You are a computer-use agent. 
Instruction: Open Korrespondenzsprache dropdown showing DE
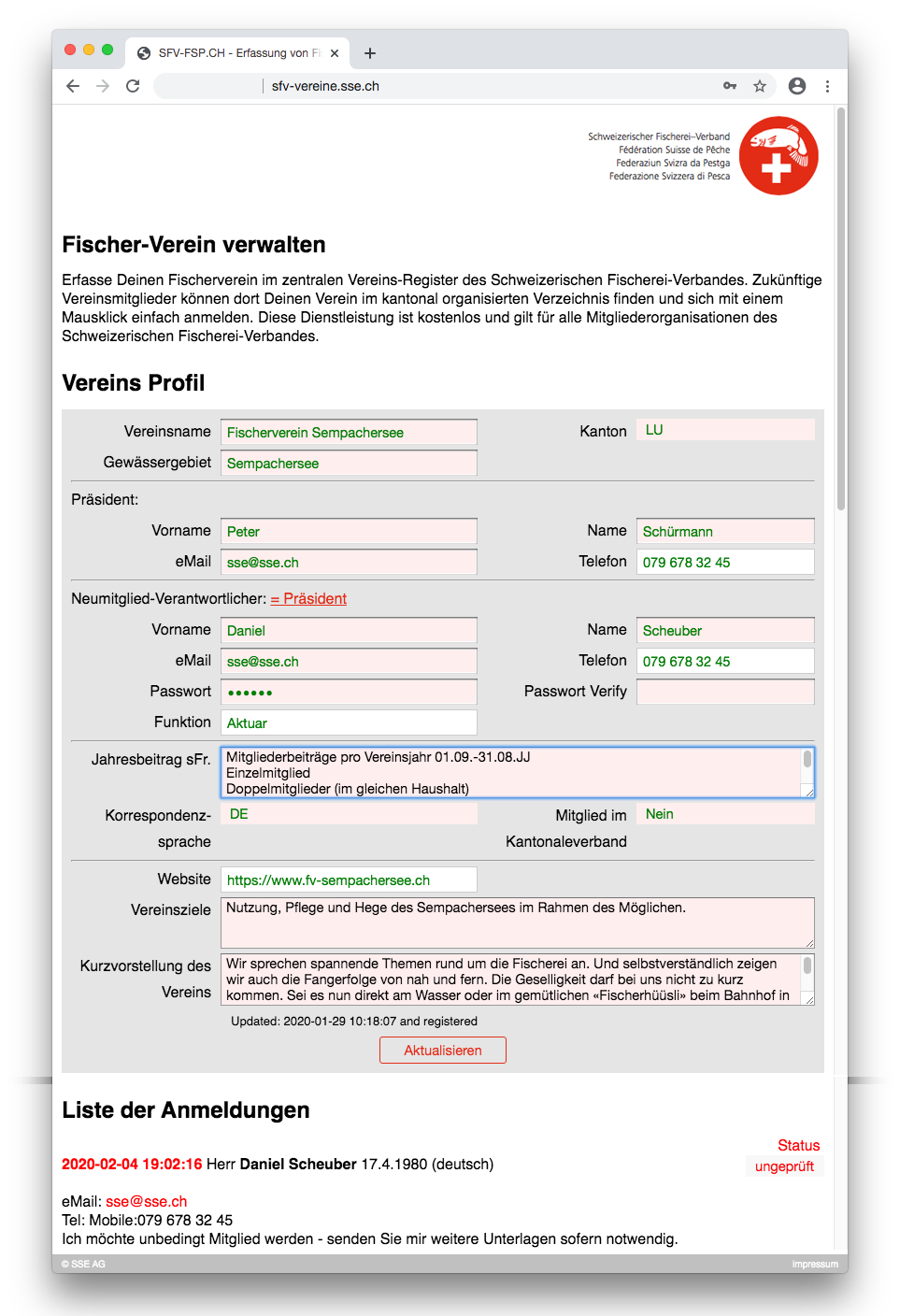[349, 814]
